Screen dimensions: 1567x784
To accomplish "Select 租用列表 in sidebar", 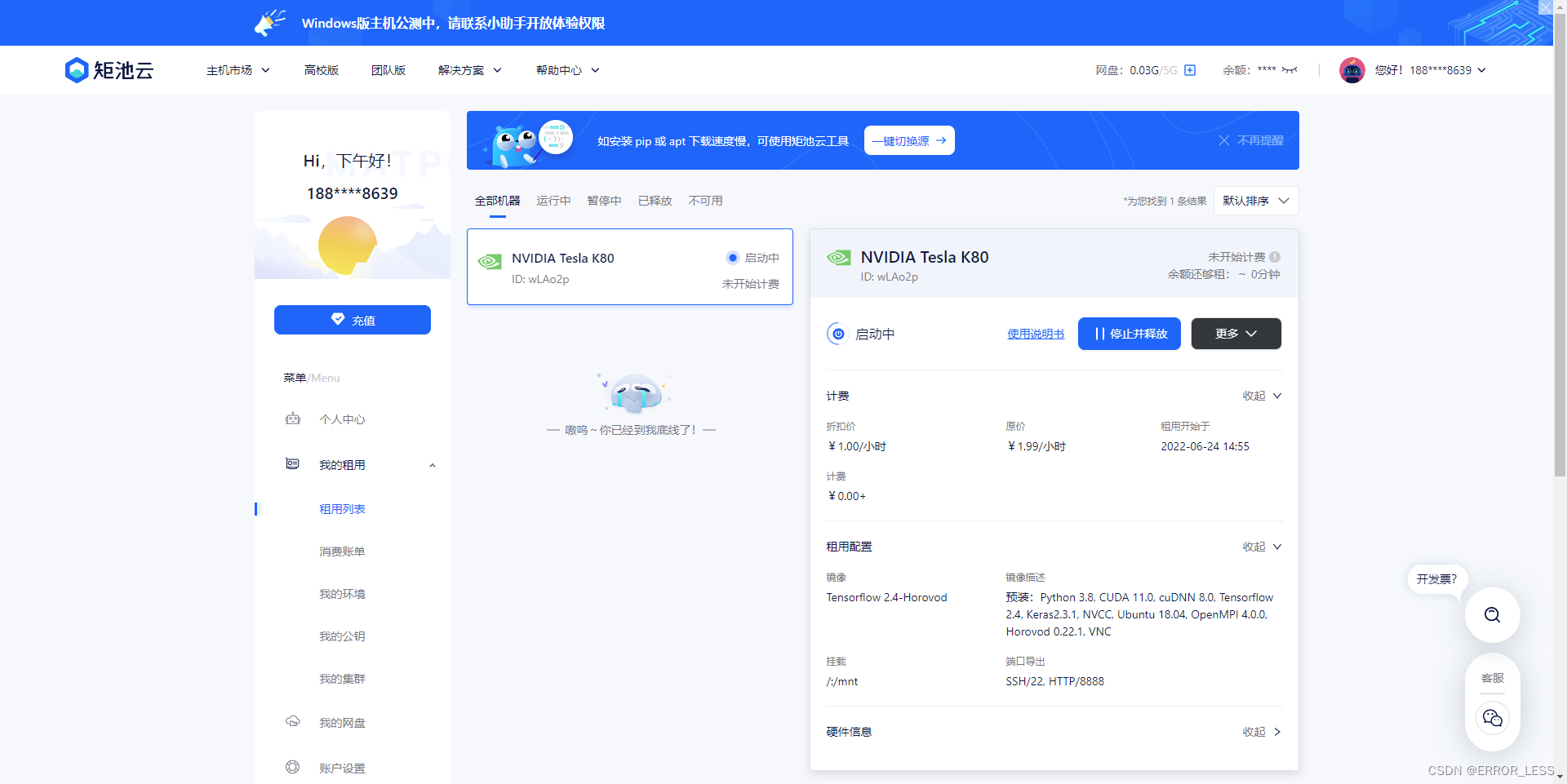I will [342, 509].
